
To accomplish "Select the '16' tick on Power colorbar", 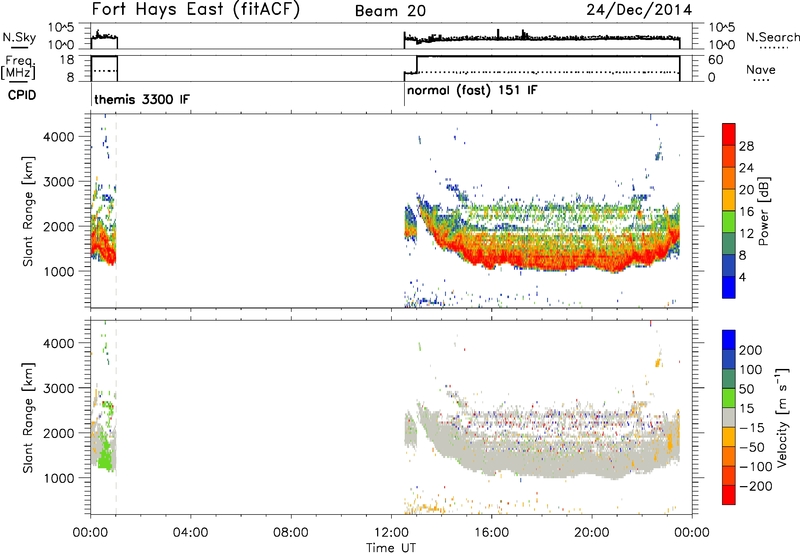I will point(746,212).
